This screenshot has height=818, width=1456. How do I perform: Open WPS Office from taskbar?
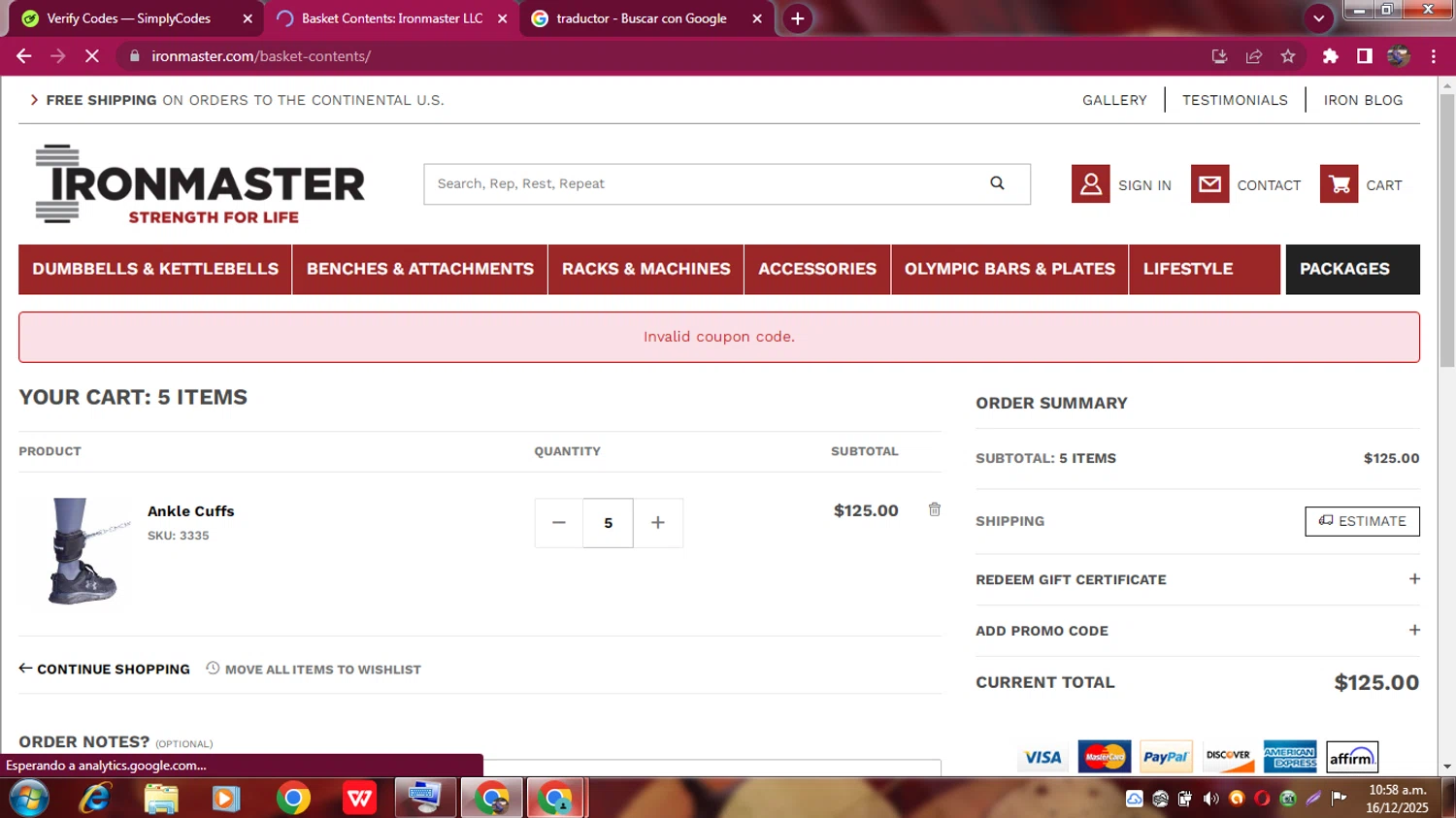coord(359,799)
